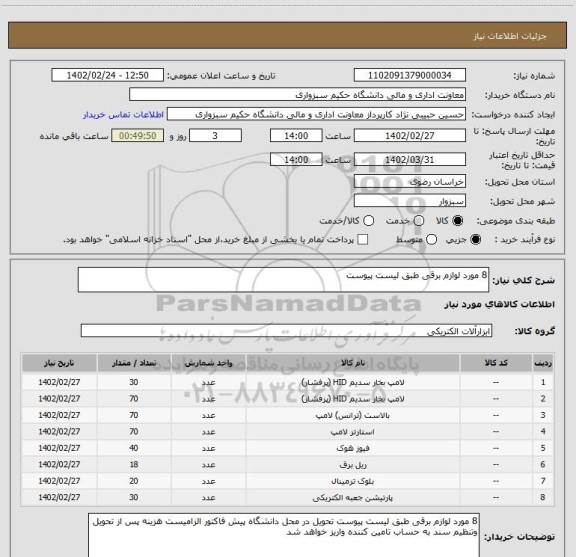Screen dimensions: 576x557
Task: Click the جزئیات اطلاعات نیاز header title
Action: click(x=510, y=36)
